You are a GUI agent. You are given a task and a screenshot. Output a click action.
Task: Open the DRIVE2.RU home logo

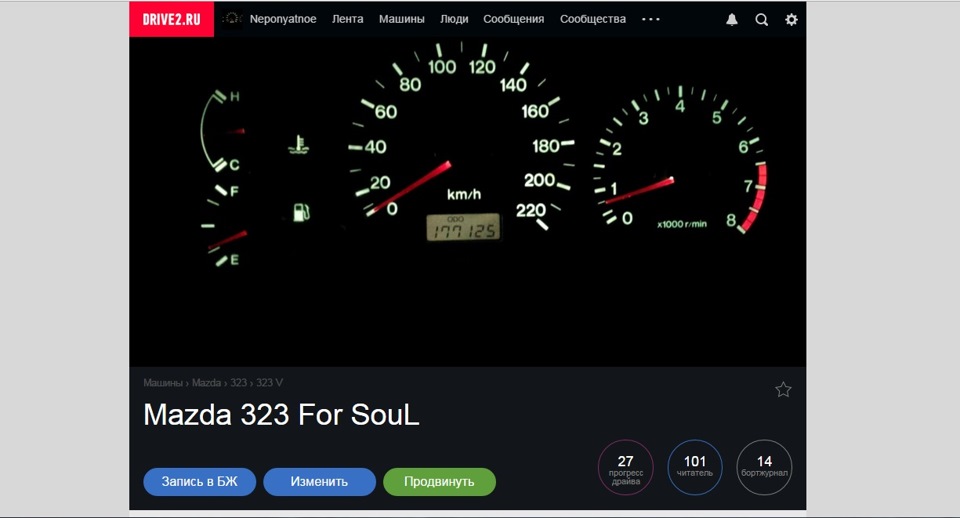point(171,19)
